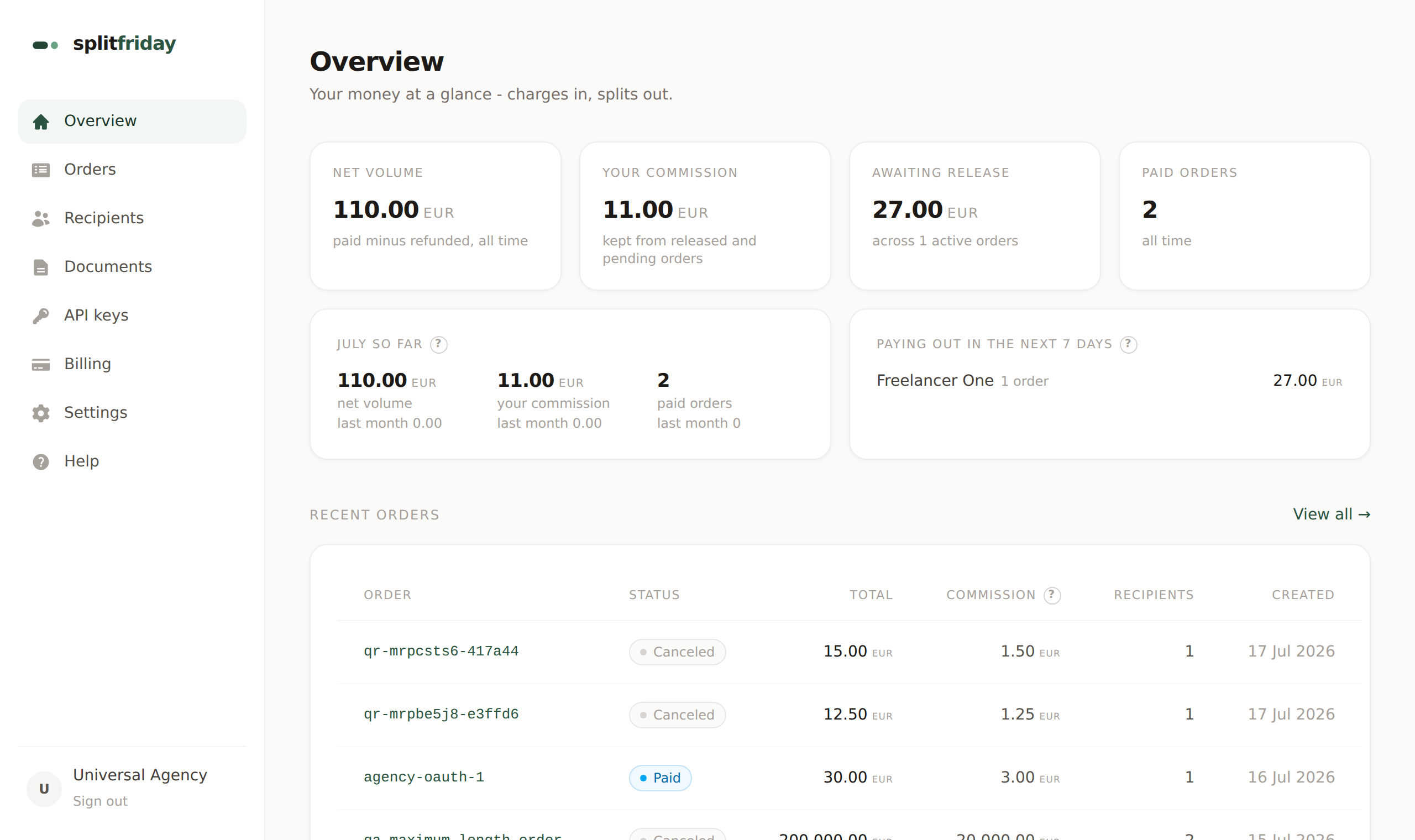Open Recipients page
Viewport: 1415px width, 840px height.
click(x=132, y=218)
